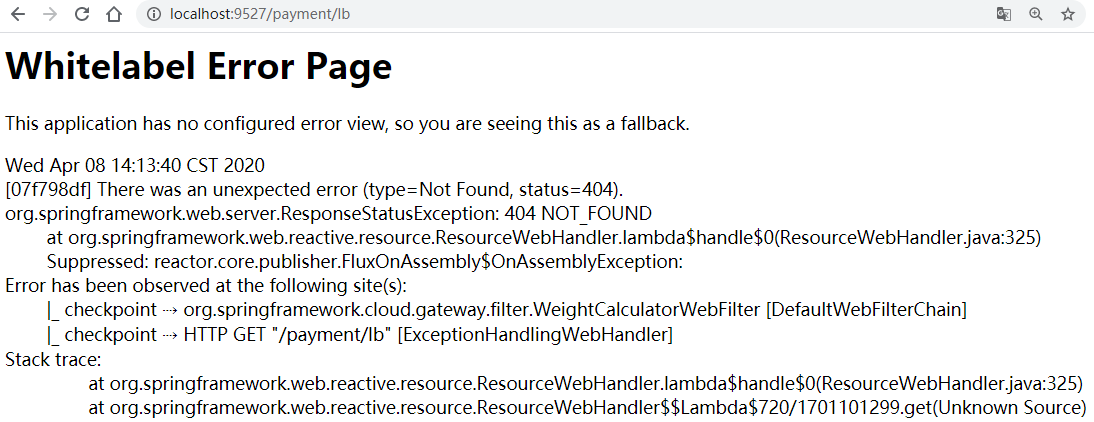The image size is (1094, 422).
Task: Click the 'no configured error view' sentence
Action: coord(347,124)
